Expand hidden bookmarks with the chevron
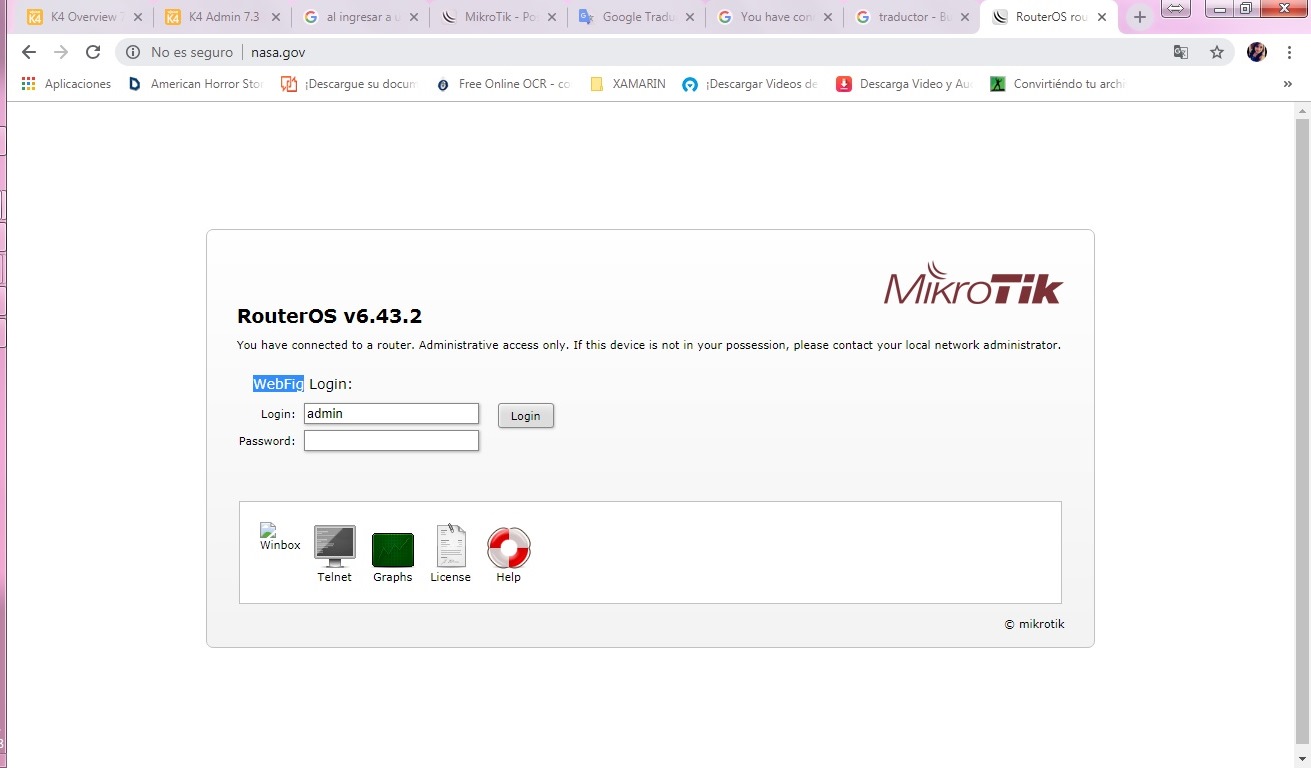Image resolution: width=1311 pixels, height=768 pixels. 1288,84
